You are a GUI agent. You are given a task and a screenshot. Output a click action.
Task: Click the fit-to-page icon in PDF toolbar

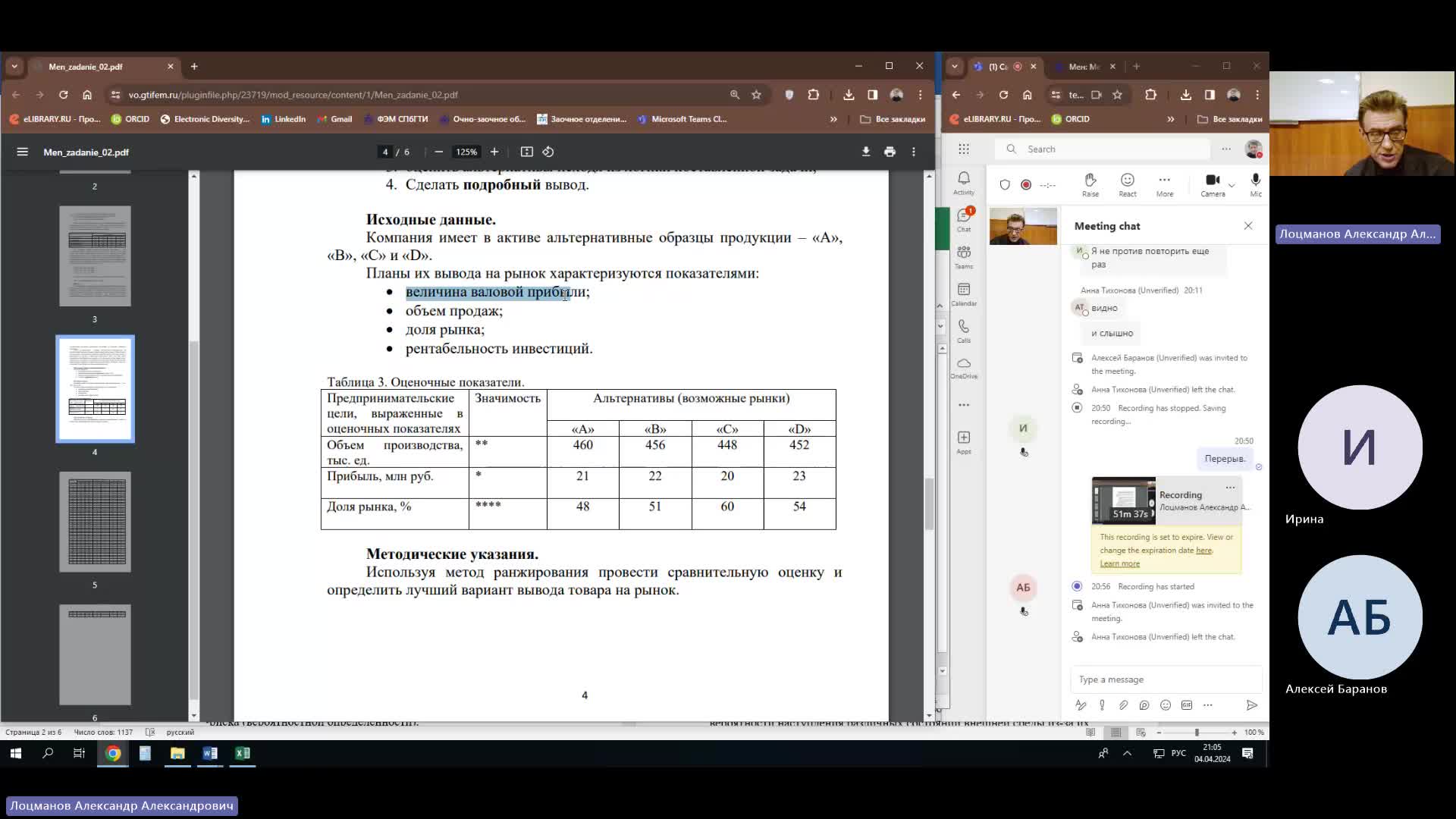tap(527, 152)
